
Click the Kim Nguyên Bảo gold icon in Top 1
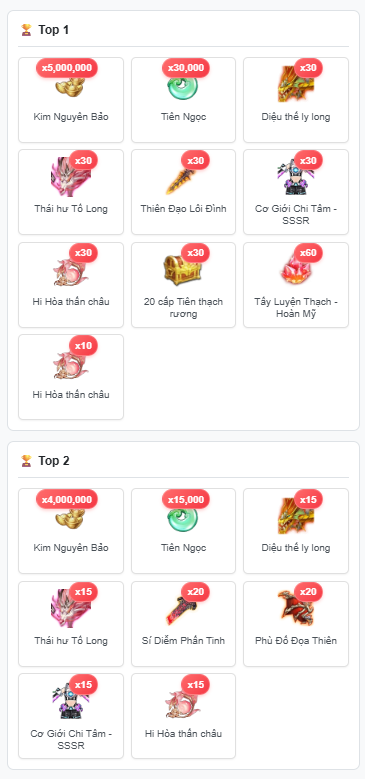click(x=71, y=83)
